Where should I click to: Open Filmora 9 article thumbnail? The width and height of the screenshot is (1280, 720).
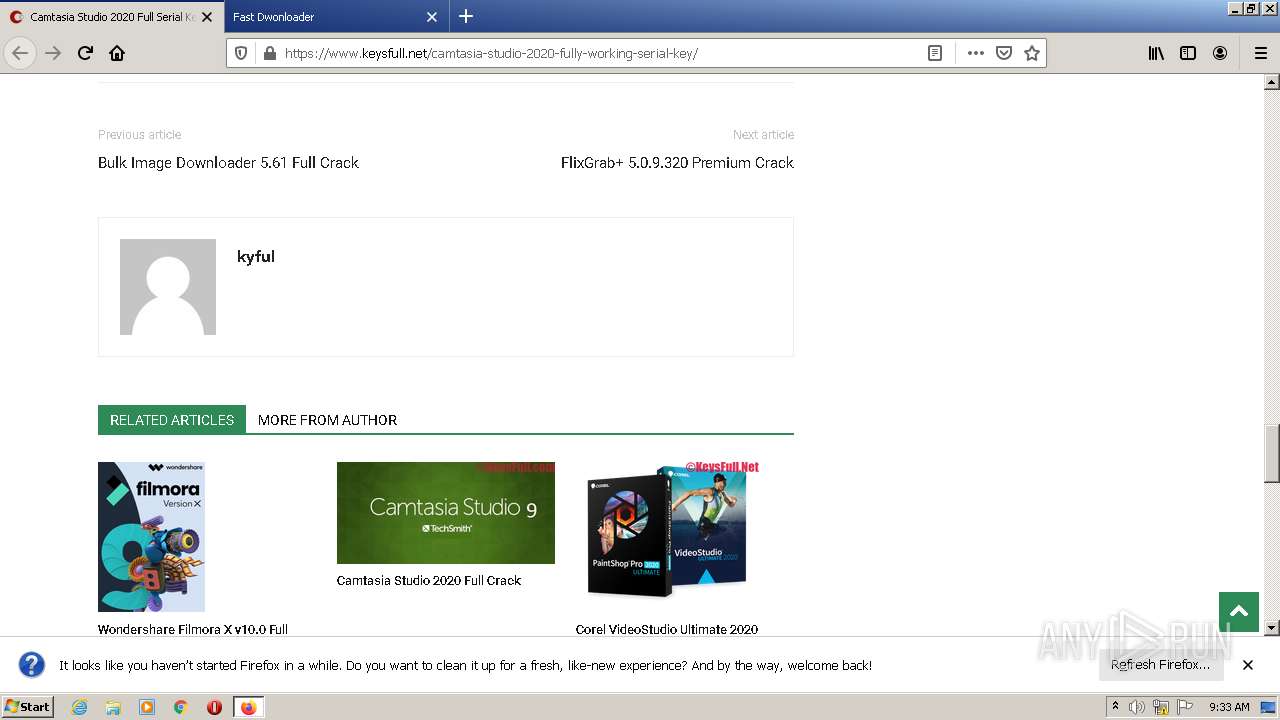coord(151,537)
